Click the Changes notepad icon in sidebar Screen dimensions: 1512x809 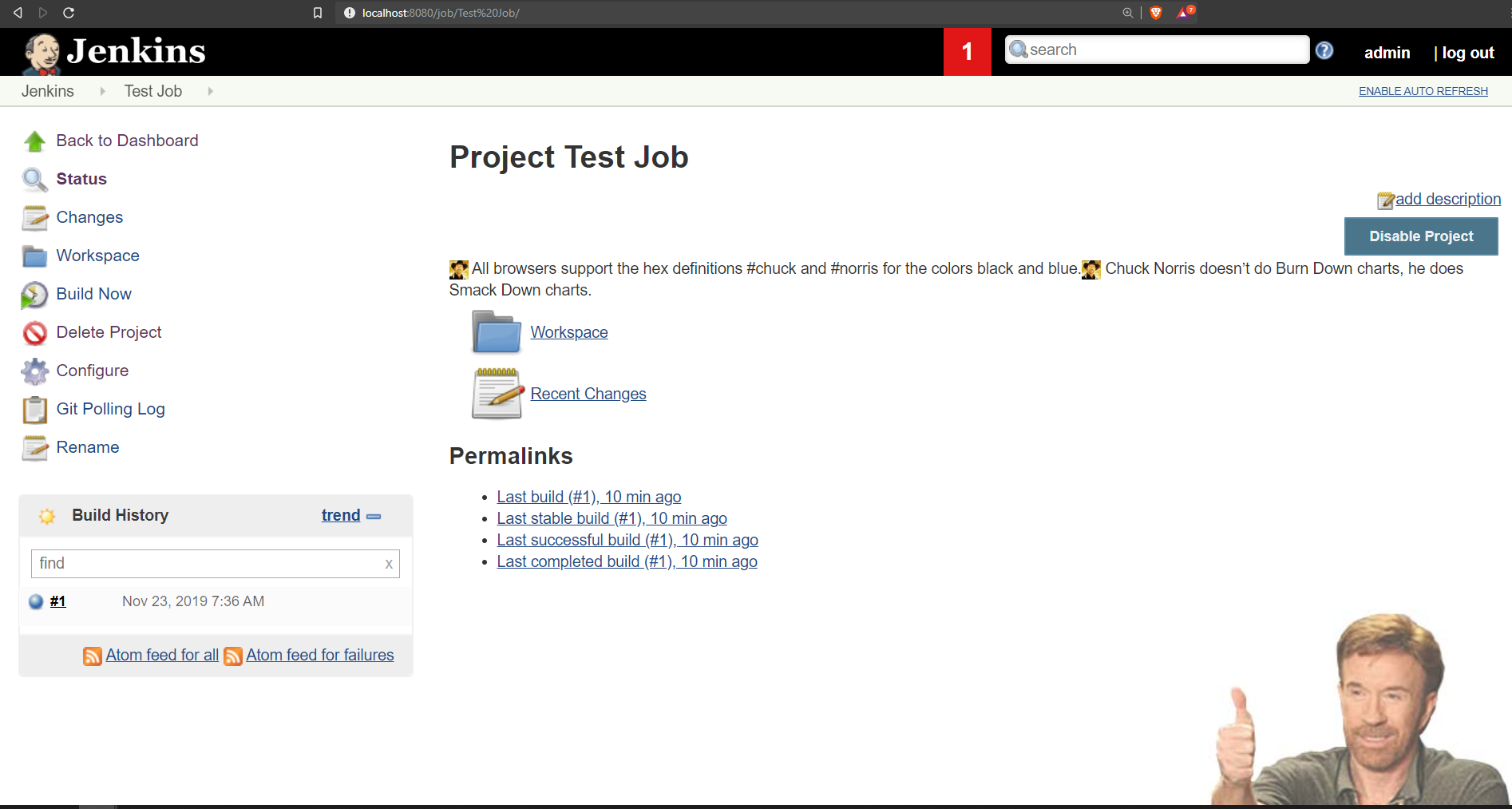(x=34, y=218)
